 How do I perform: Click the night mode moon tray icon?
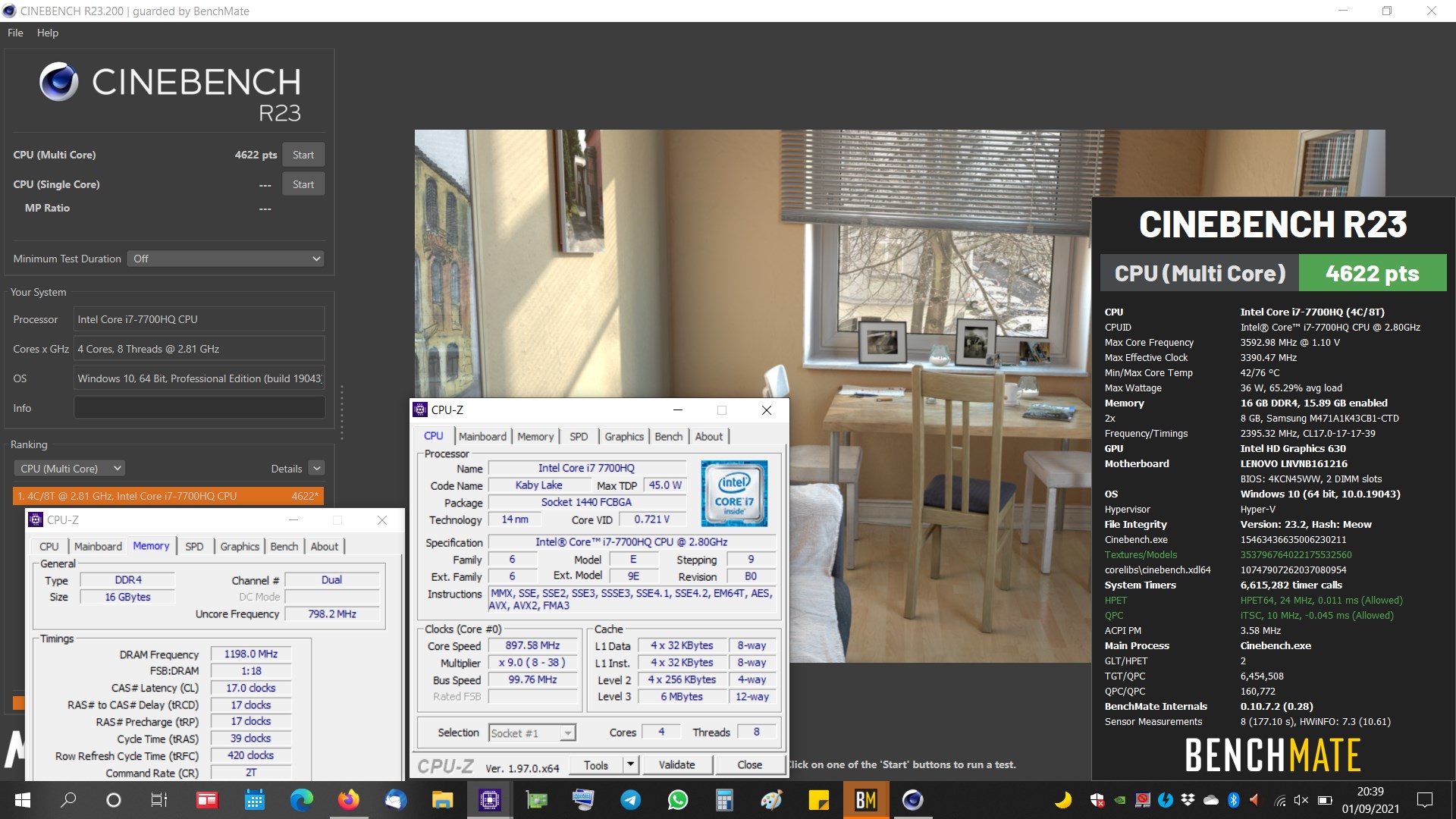1063,800
